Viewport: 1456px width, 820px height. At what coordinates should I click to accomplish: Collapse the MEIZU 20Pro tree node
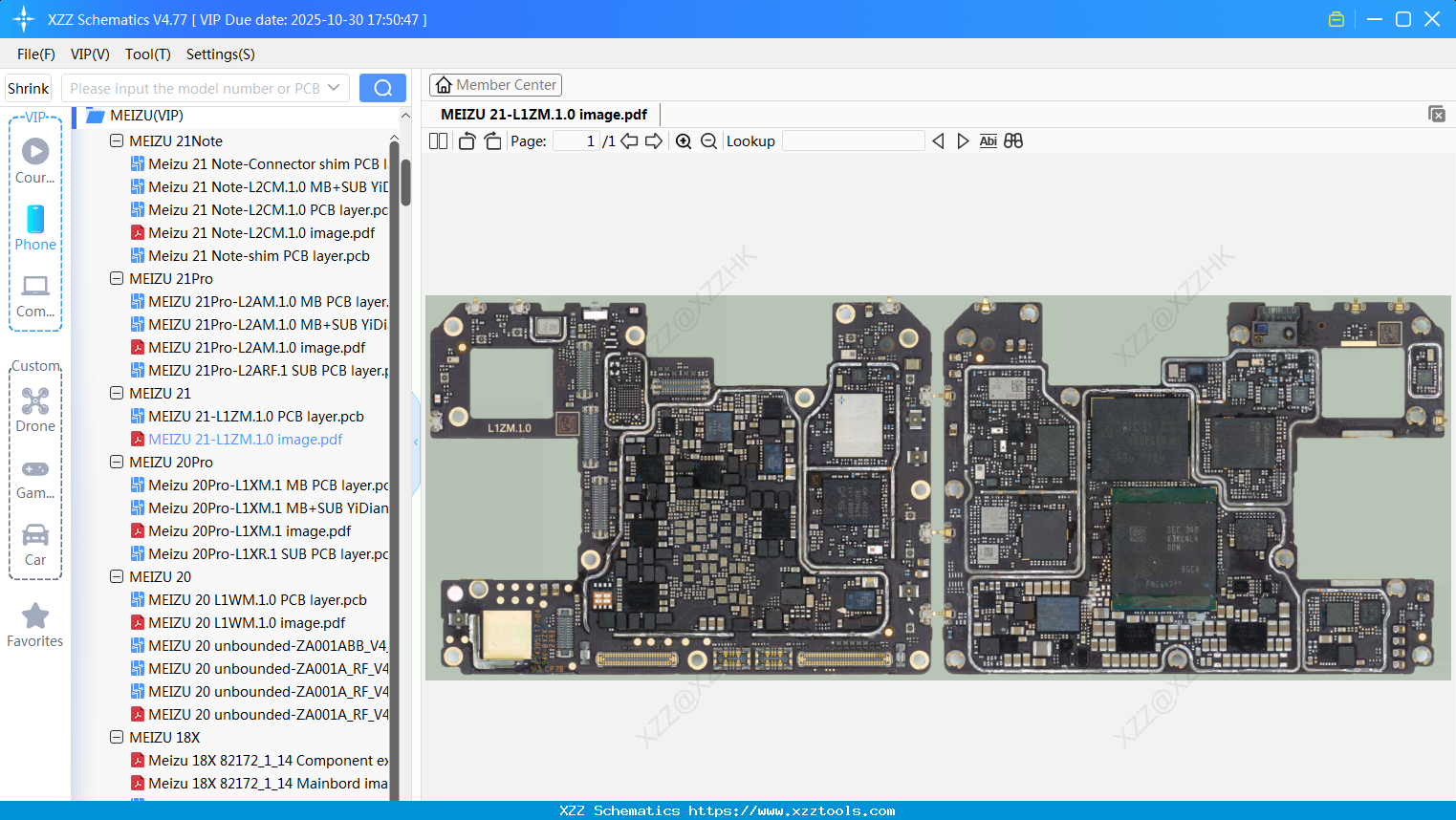coord(117,463)
